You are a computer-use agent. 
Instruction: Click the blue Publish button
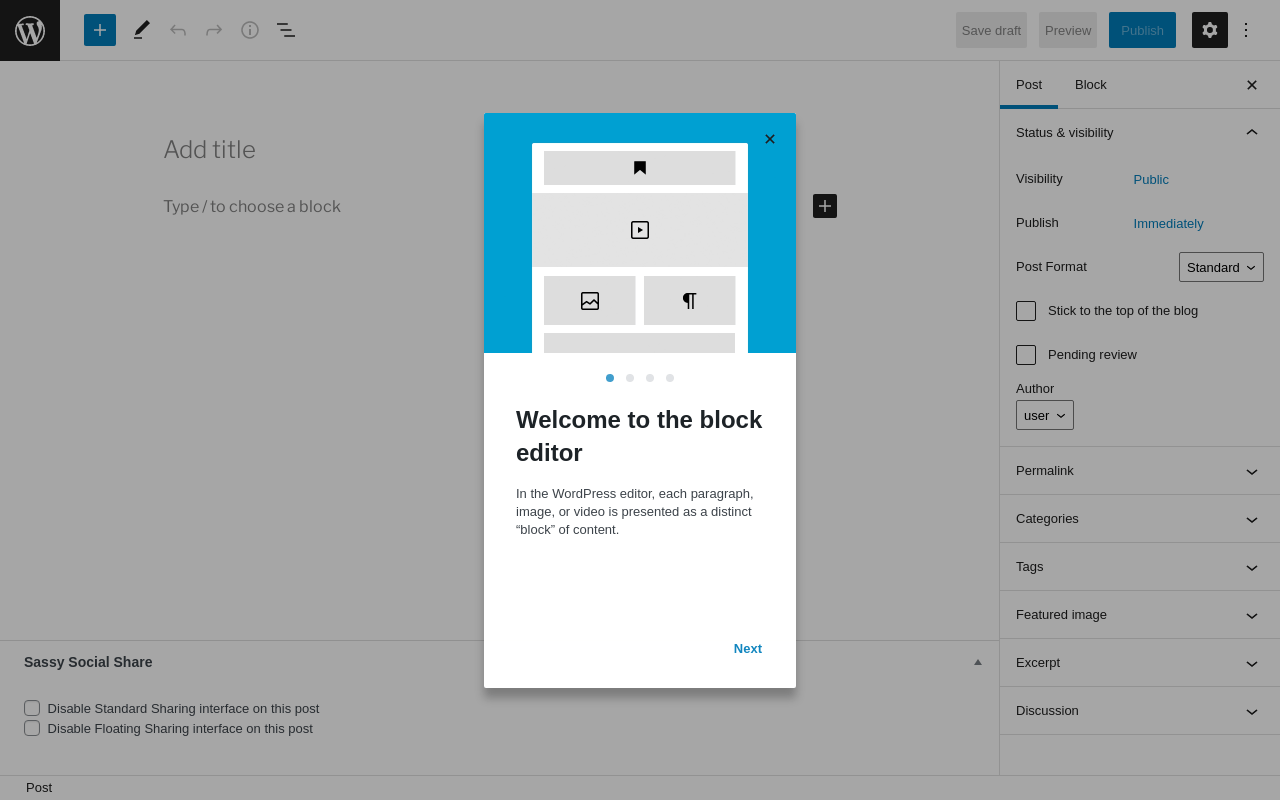(x=1142, y=30)
